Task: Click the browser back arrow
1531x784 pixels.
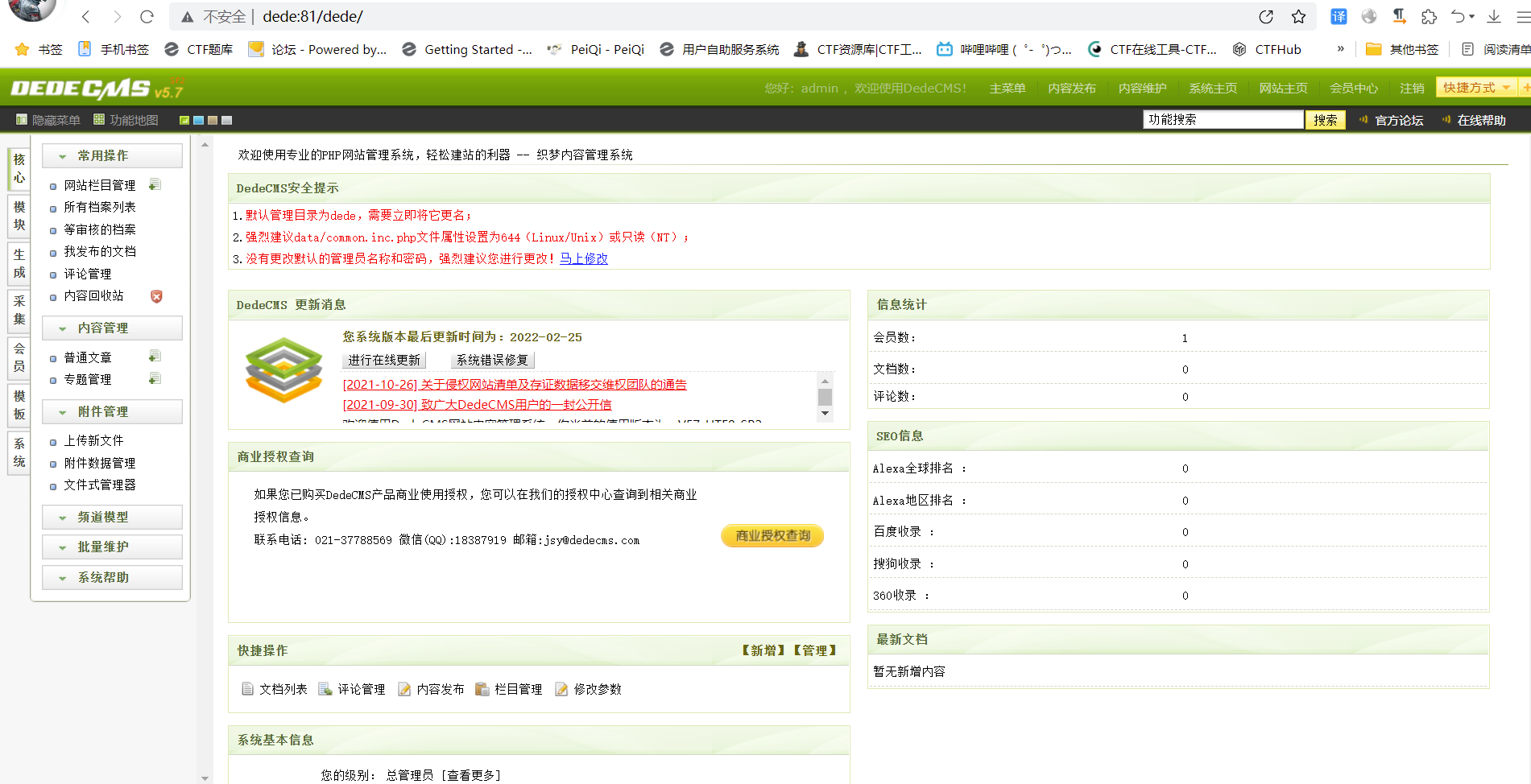Action: [x=86, y=17]
